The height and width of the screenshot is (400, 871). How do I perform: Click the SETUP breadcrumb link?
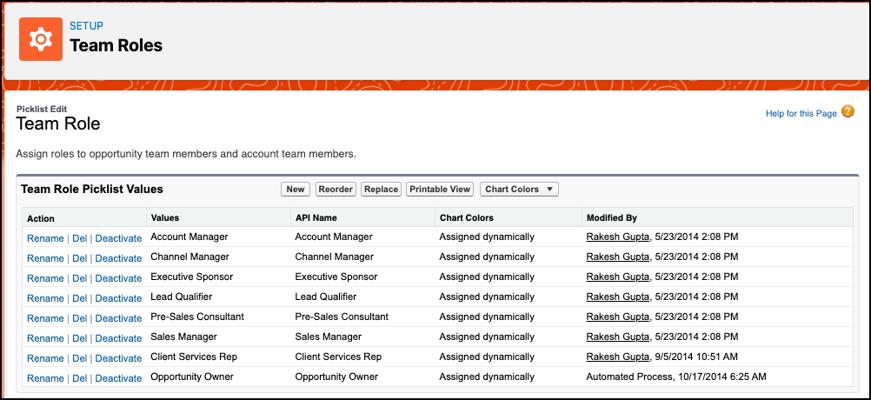click(x=86, y=26)
